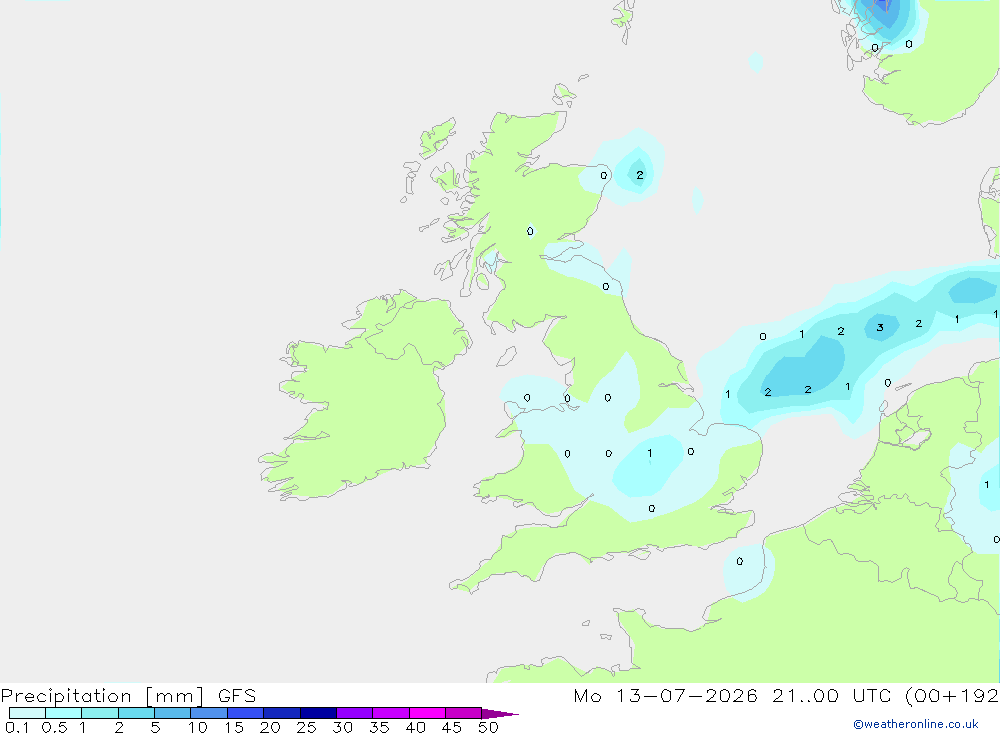Click the '0.1' legend label
1000x733 pixels.
[x=17, y=727]
